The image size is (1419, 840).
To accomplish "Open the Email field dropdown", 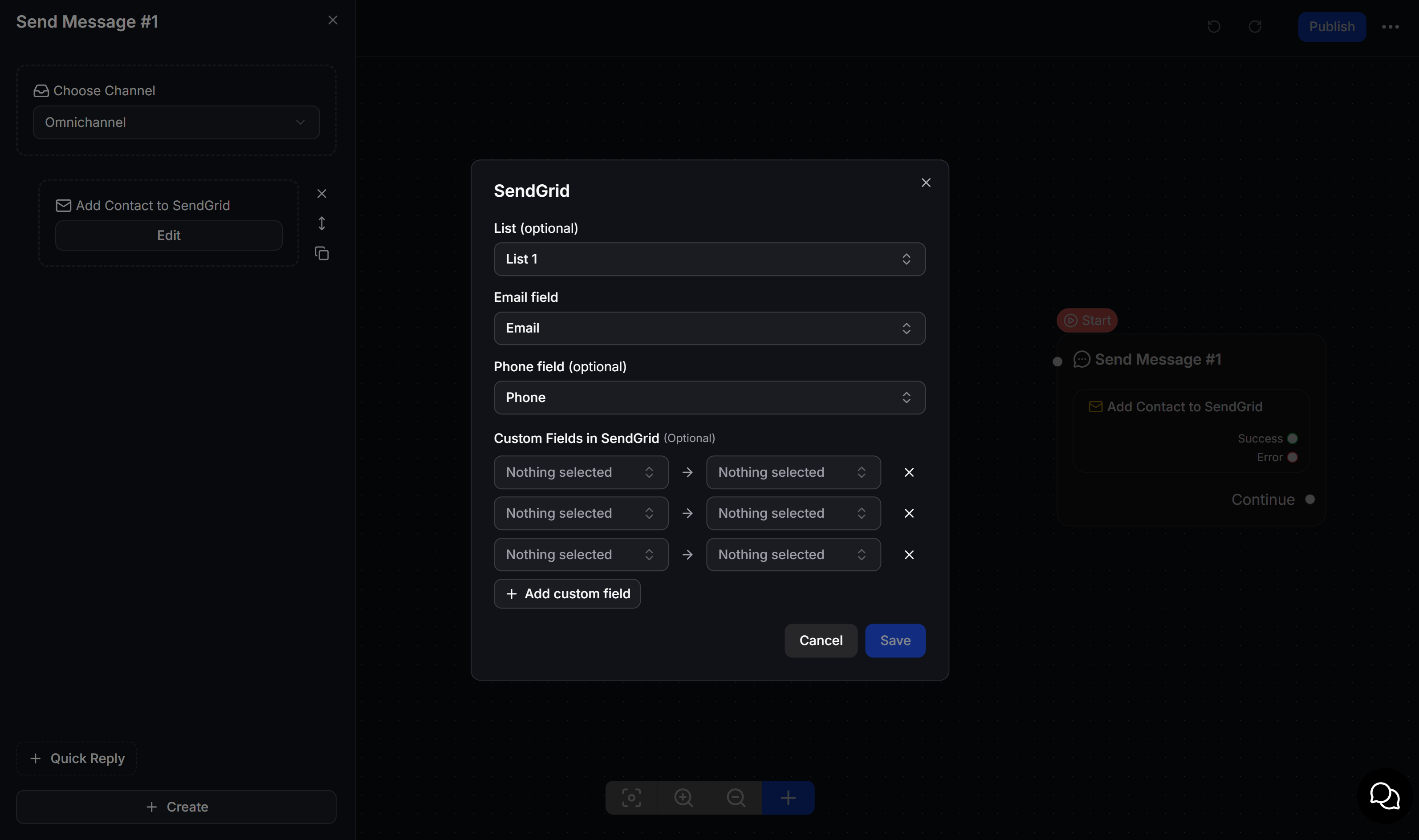I will 709,329.
